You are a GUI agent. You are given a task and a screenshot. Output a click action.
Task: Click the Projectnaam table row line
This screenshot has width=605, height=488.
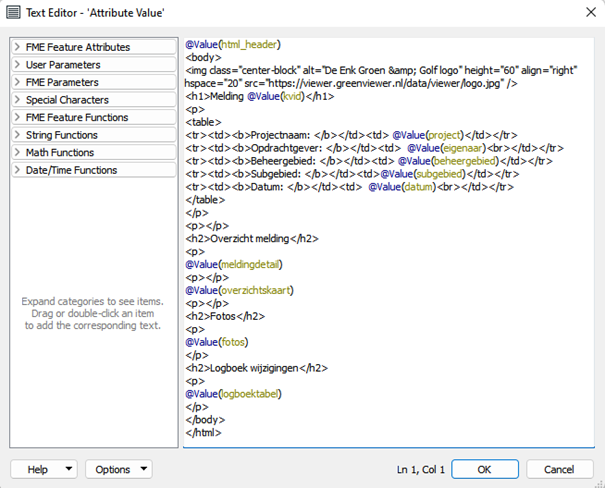(x=350, y=135)
